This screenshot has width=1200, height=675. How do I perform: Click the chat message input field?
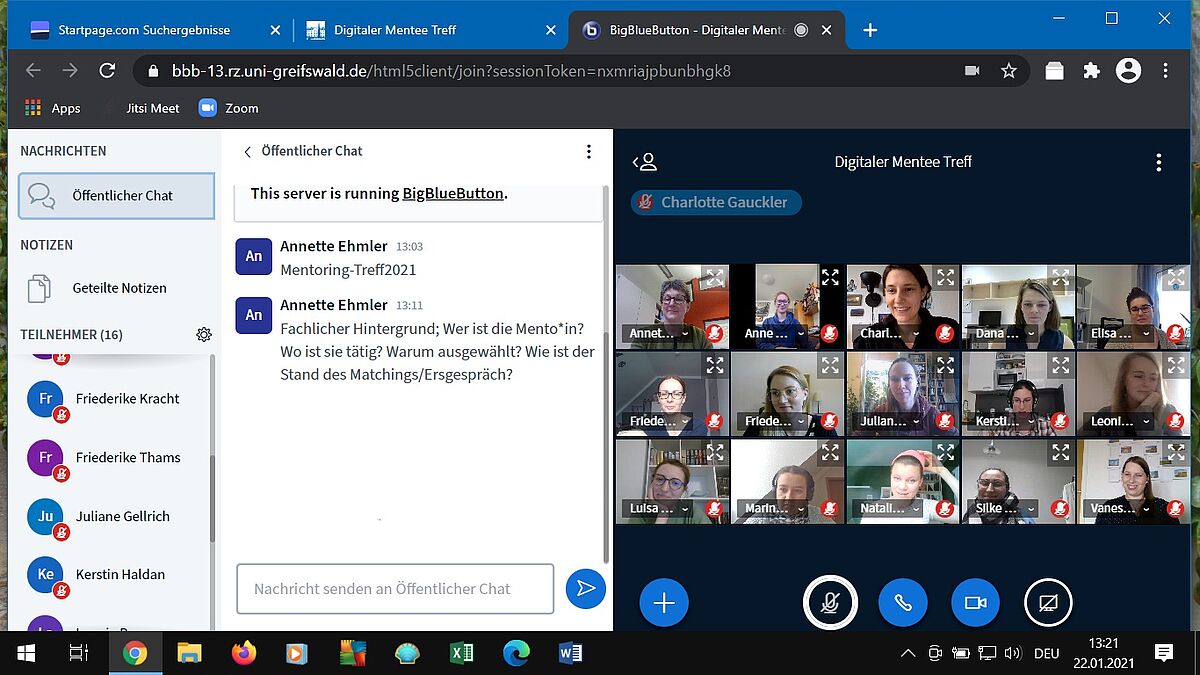coord(395,589)
